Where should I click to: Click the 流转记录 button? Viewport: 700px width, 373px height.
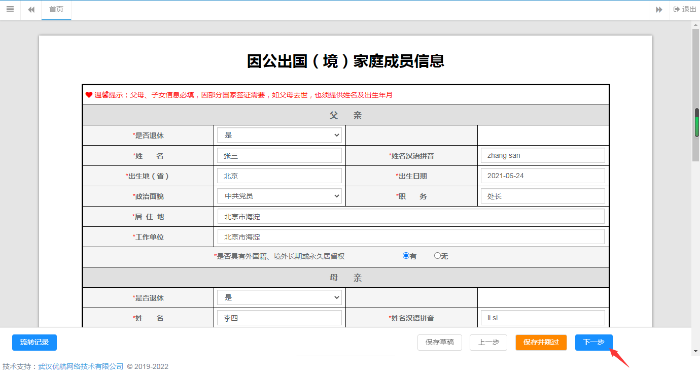point(34,342)
